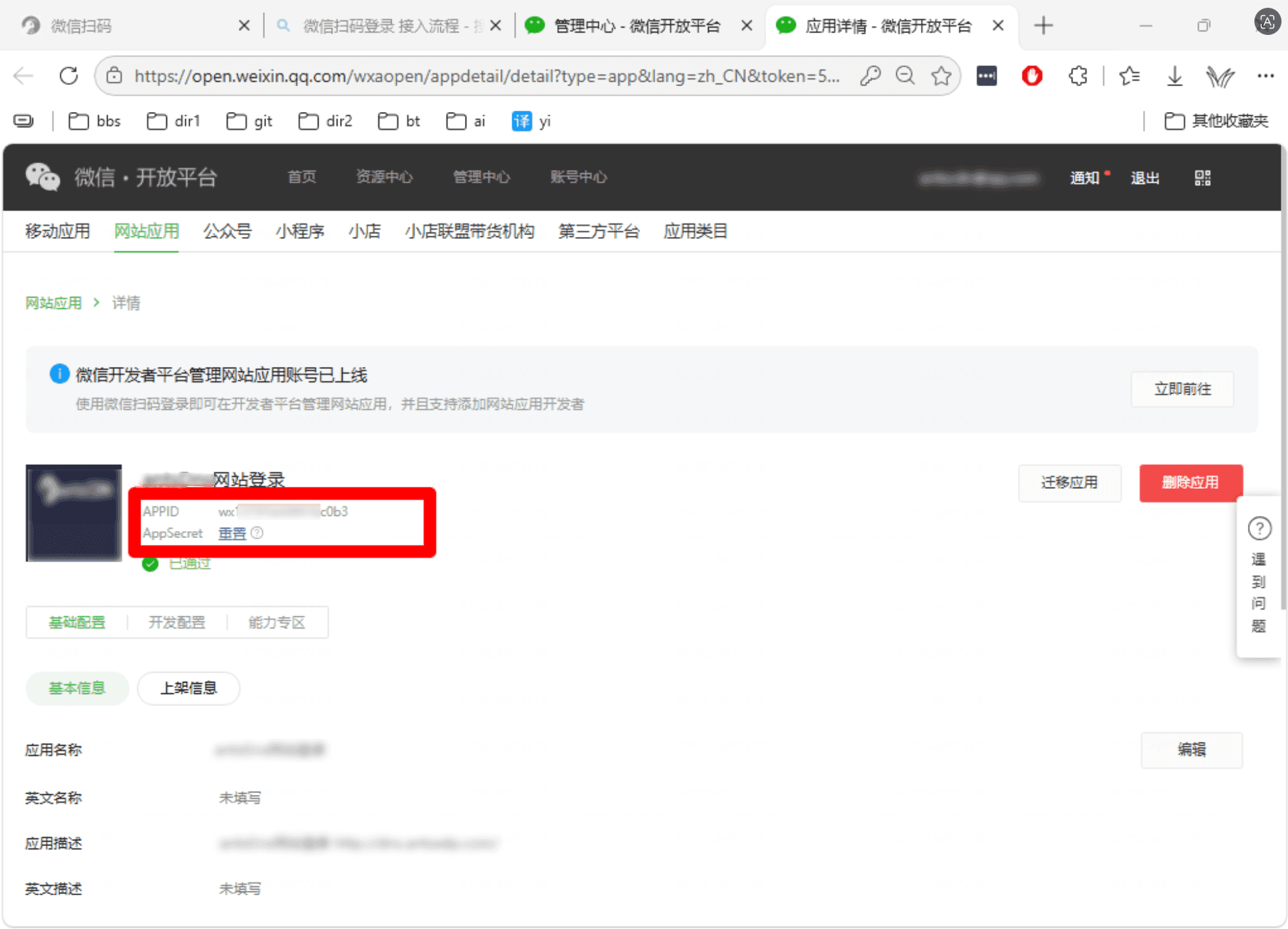The height and width of the screenshot is (929, 1288).
Task: Open the ai bookmark folder
Action: pos(466,121)
